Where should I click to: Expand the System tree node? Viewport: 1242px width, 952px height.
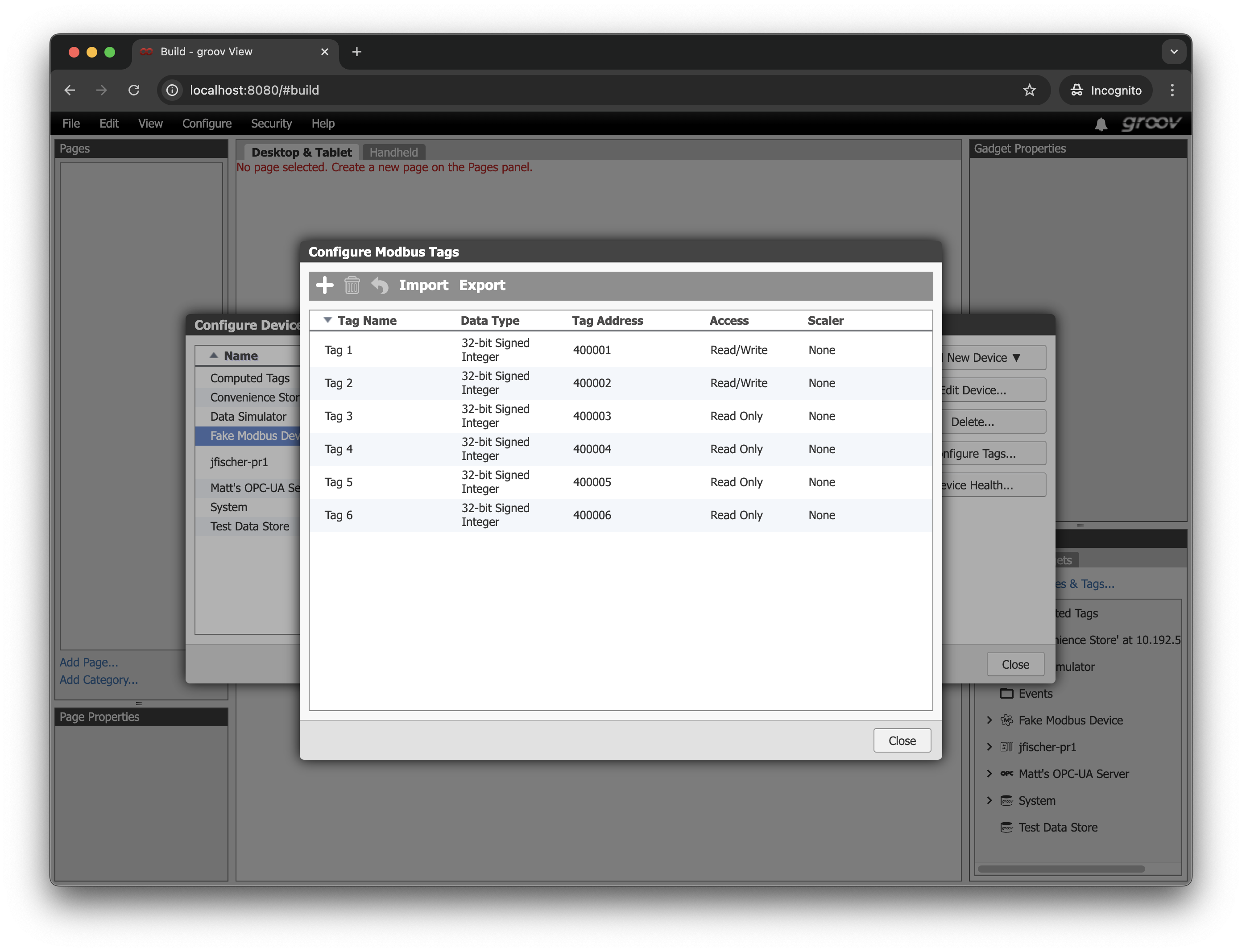tap(989, 800)
